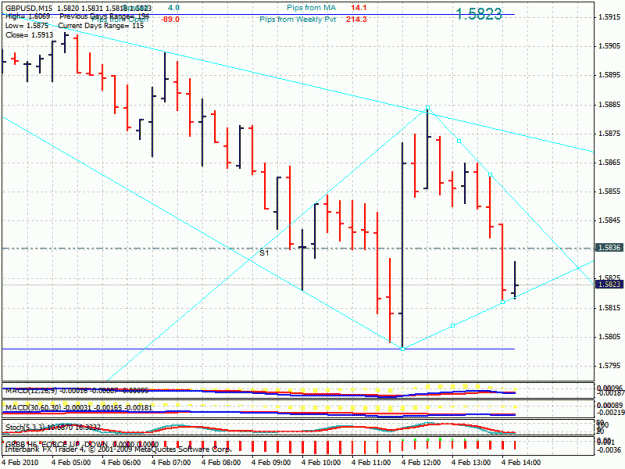Image resolution: width=625 pixels, height=469 pixels.
Task: Click the 'Close= 1.5913' text
Action: pos(29,35)
